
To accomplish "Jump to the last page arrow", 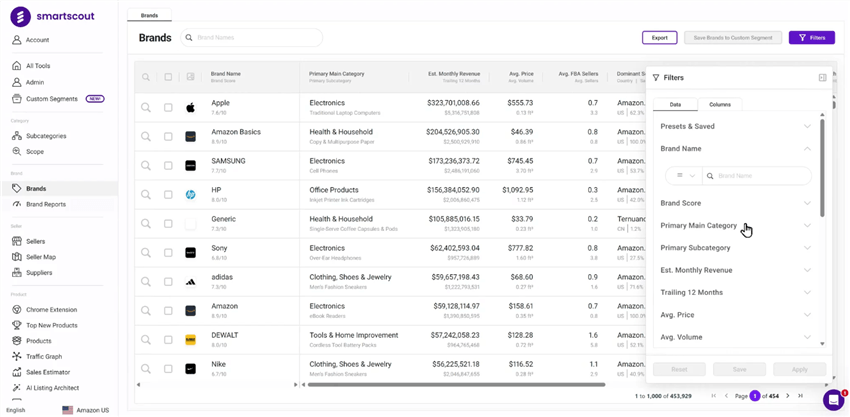I will coord(800,396).
